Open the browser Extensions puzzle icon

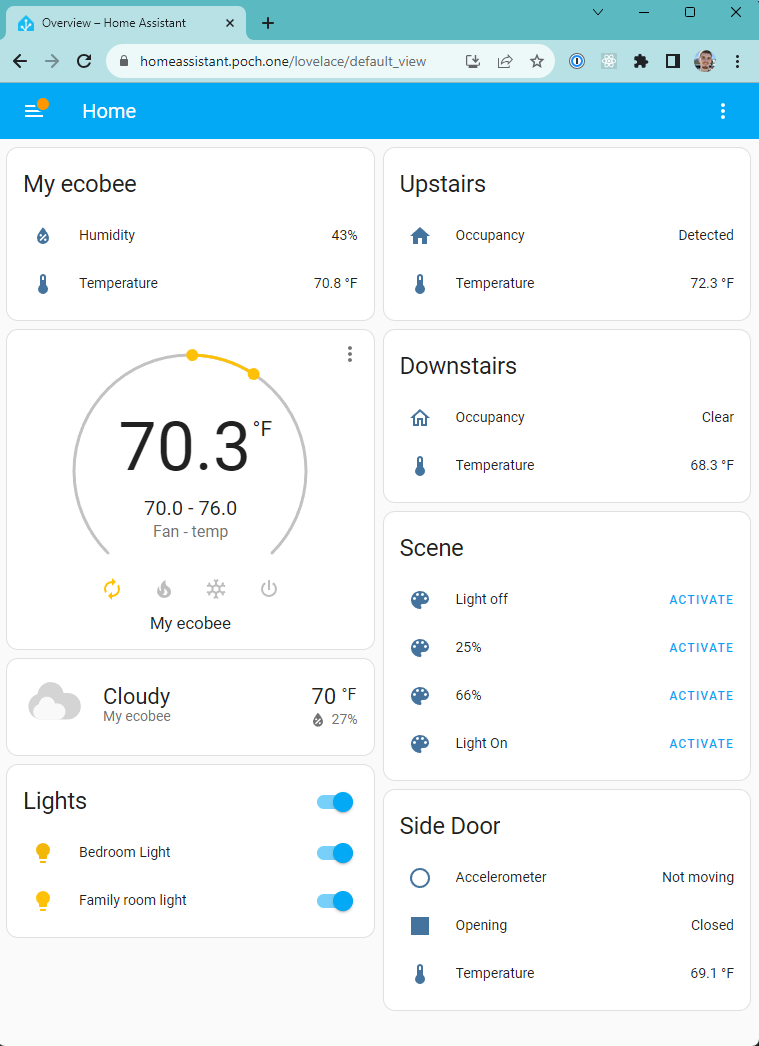pyautogui.click(x=641, y=61)
